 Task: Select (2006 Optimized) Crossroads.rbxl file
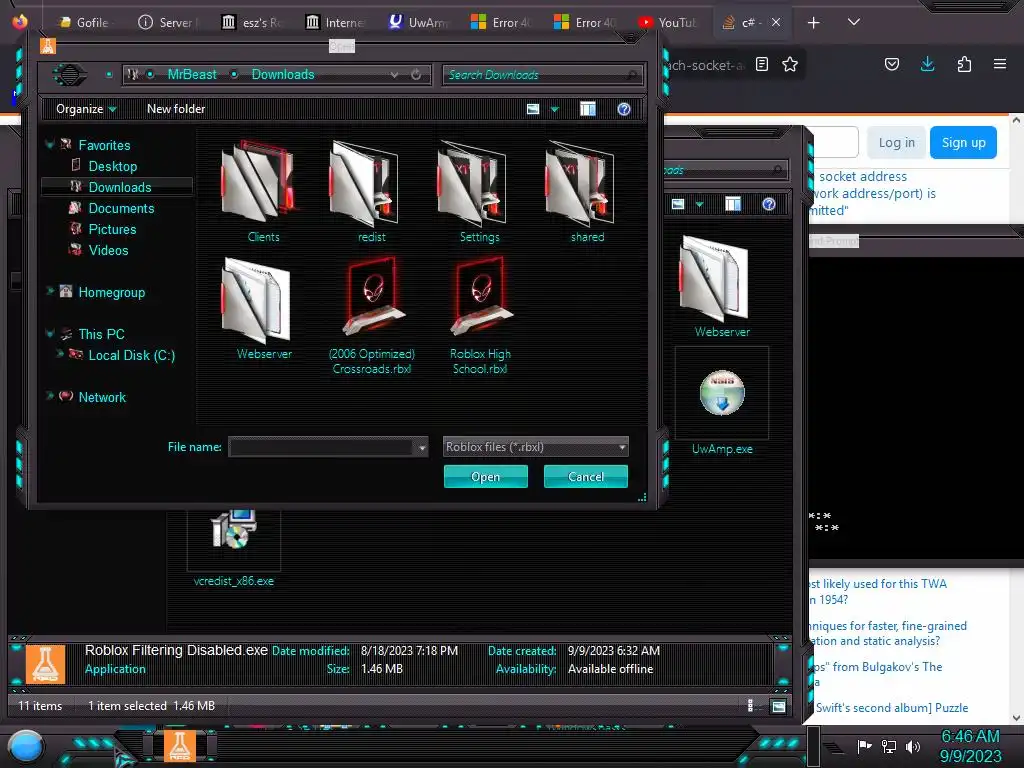click(x=372, y=316)
